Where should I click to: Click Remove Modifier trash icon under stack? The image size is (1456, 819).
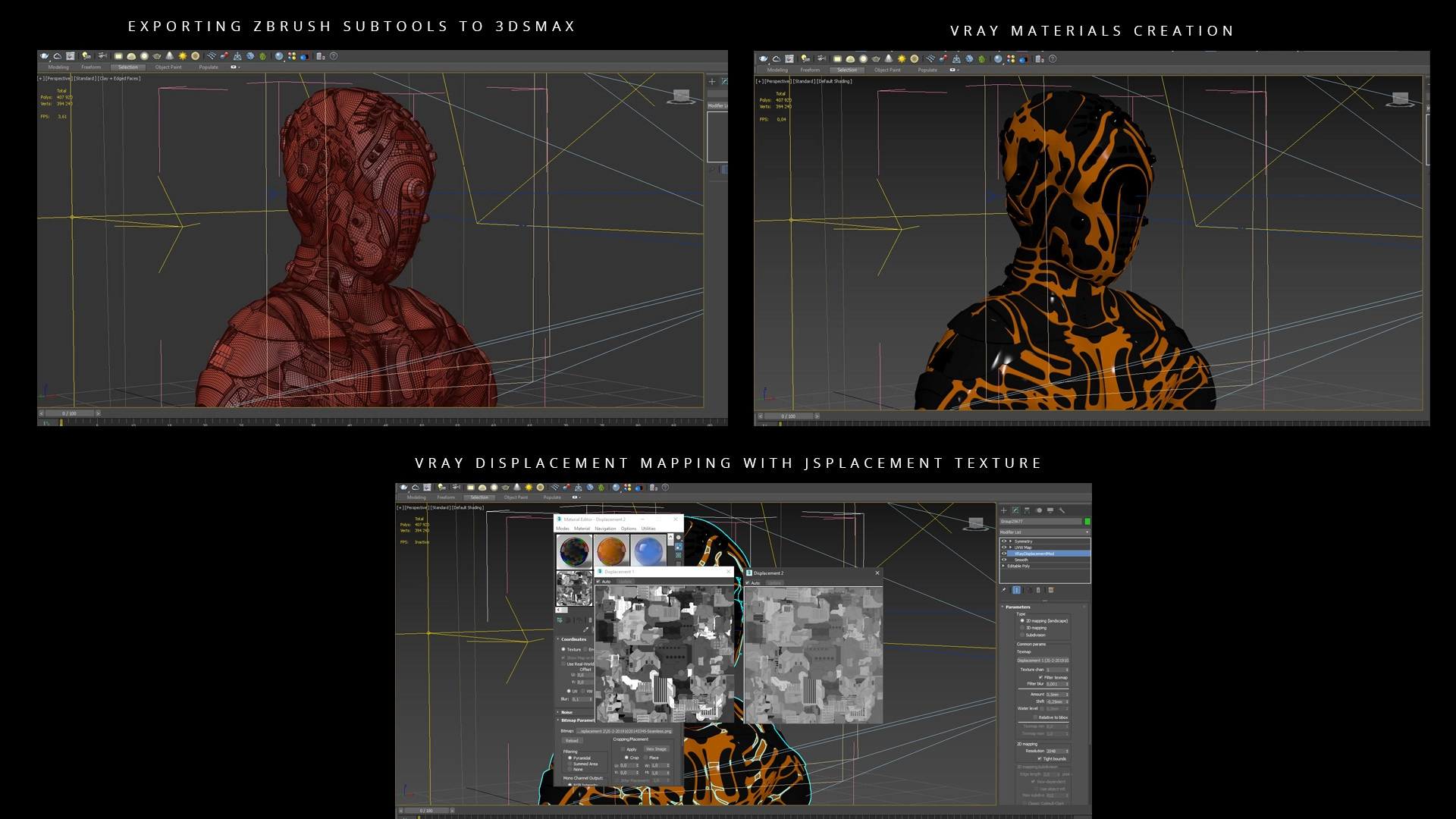pyautogui.click(x=1038, y=590)
